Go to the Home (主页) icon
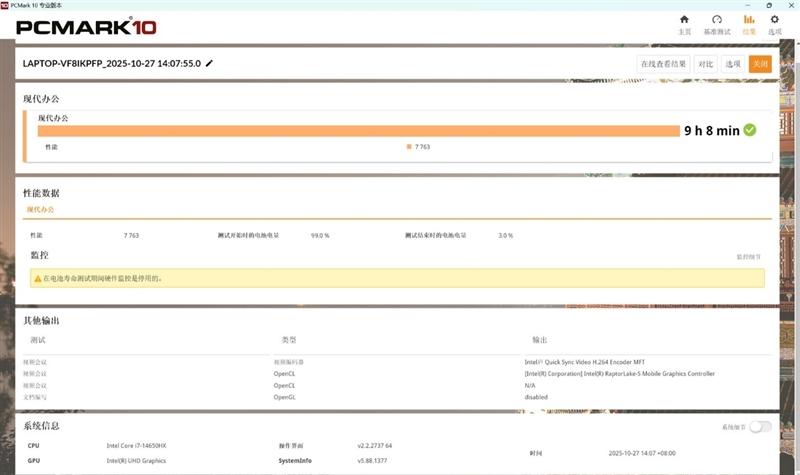Viewport: 800px width, 475px height. pos(684,19)
